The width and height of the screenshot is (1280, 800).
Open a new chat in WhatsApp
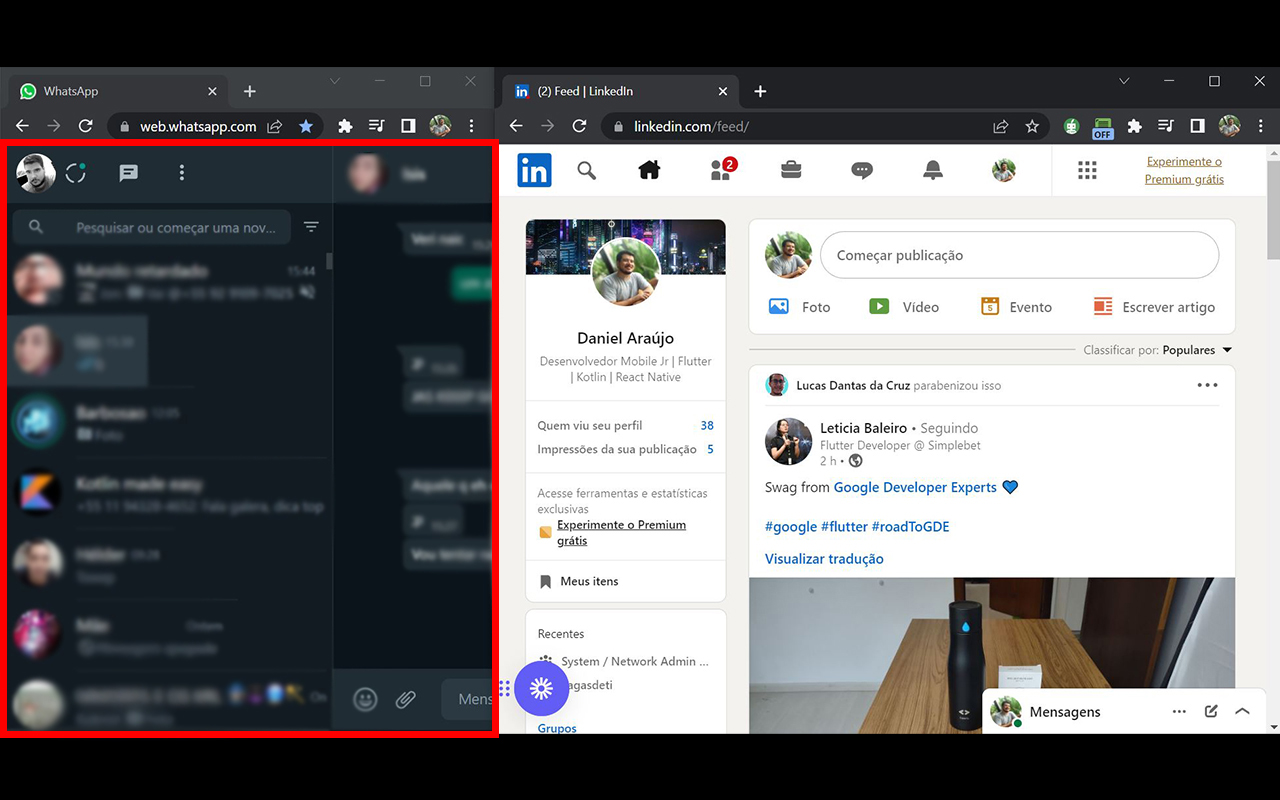tap(128, 172)
